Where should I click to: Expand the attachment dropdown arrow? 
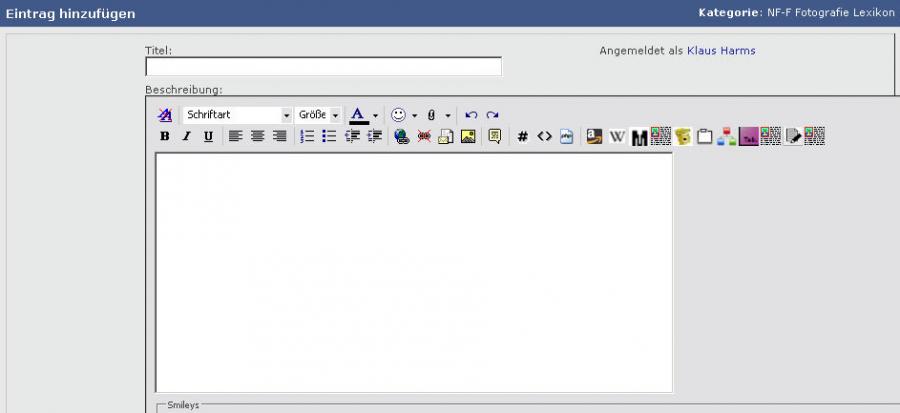tap(448, 116)
